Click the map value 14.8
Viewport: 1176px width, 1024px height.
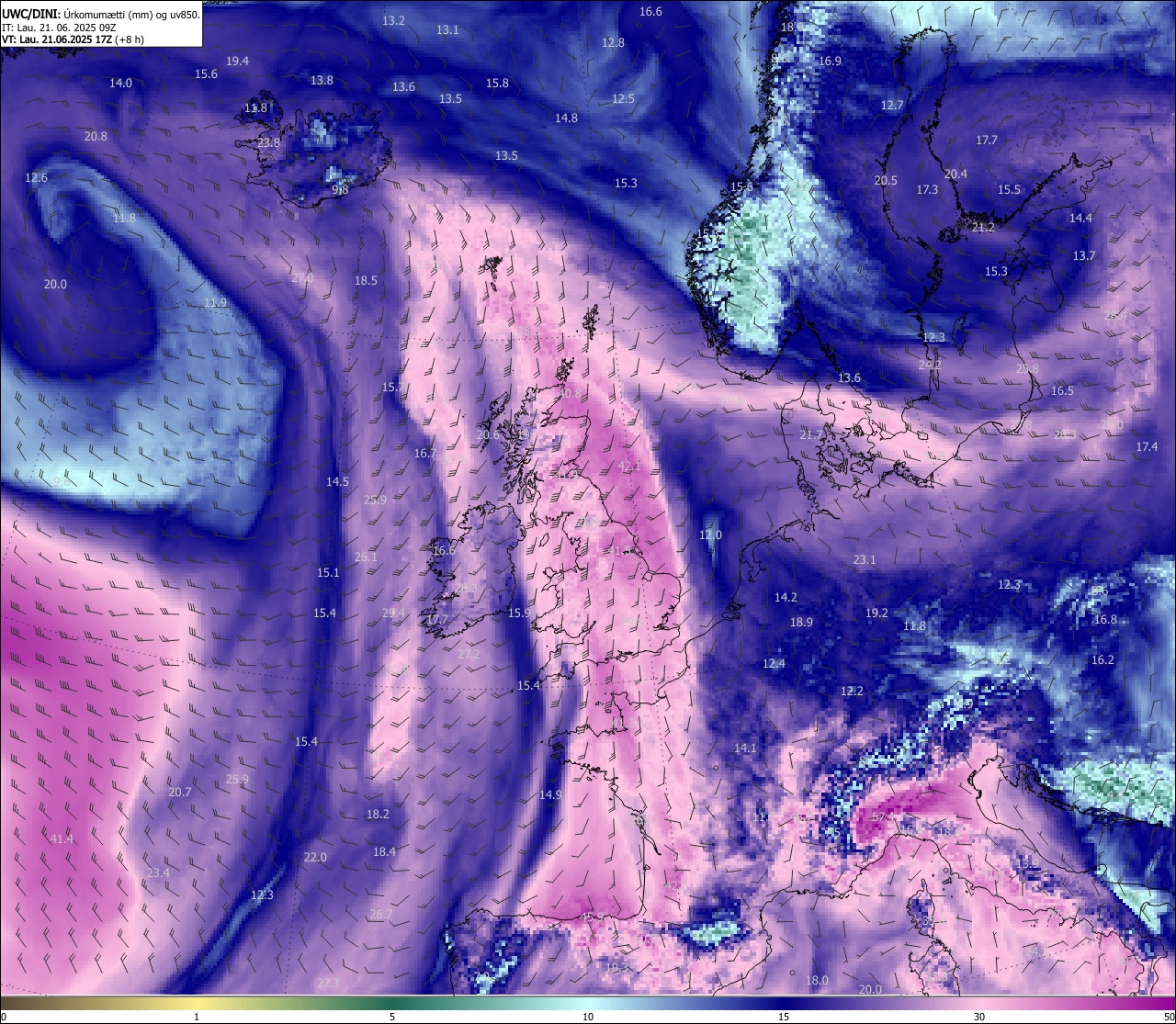coord(566,118)
